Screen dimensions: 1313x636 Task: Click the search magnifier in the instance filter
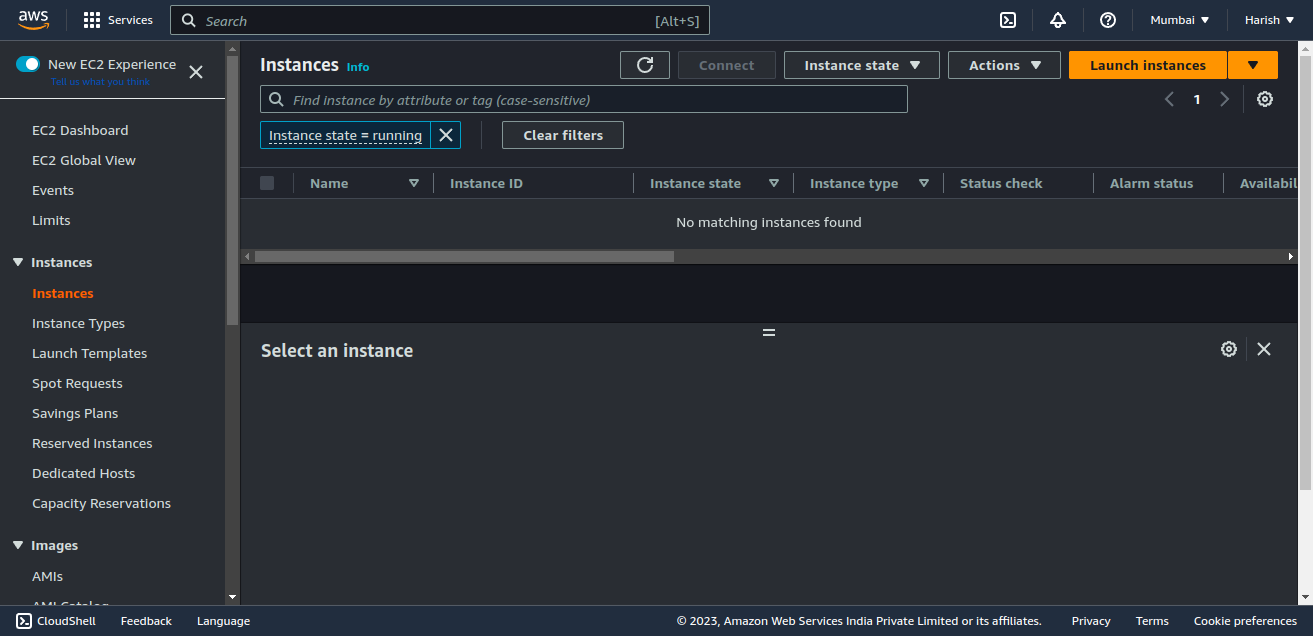[277, 100]
